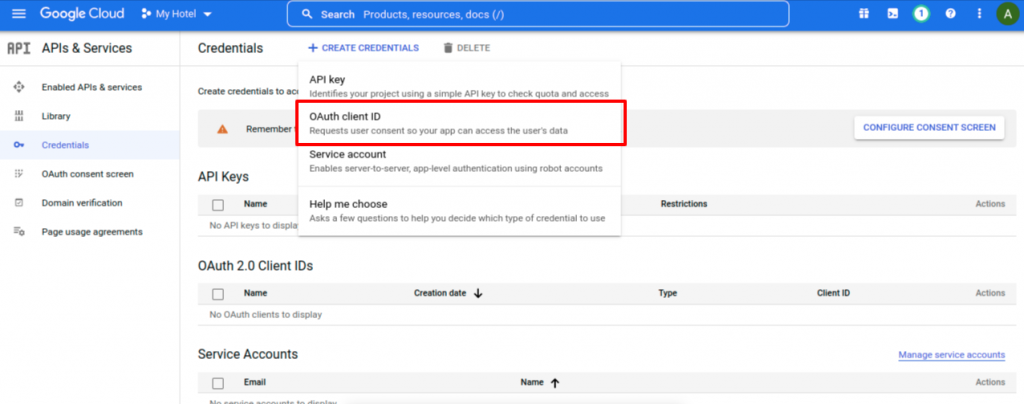The width and height of the screenshot is (1024, 404).
Task: Click the Google Cloud logo
Action: coord(82,14)
